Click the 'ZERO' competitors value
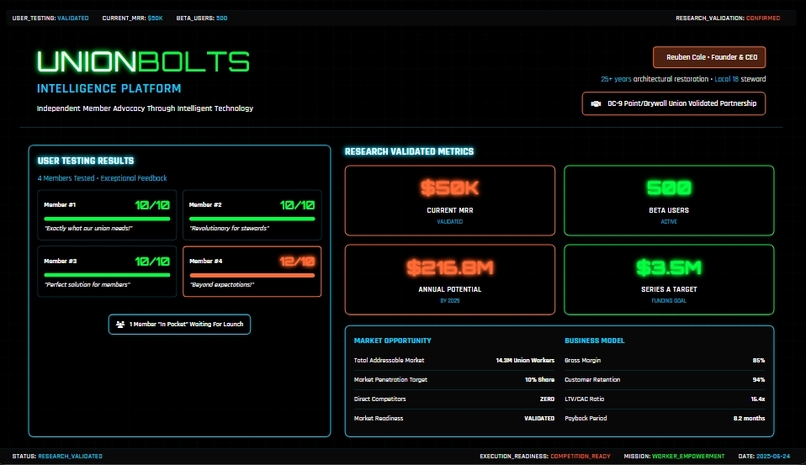806x465 pixels. point(547,399)
